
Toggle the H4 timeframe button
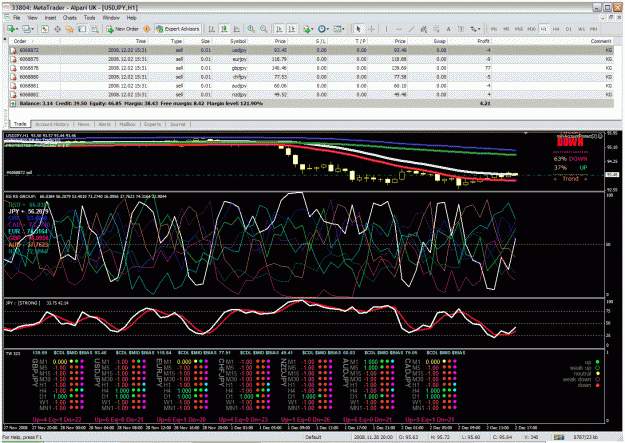point(556,29)
